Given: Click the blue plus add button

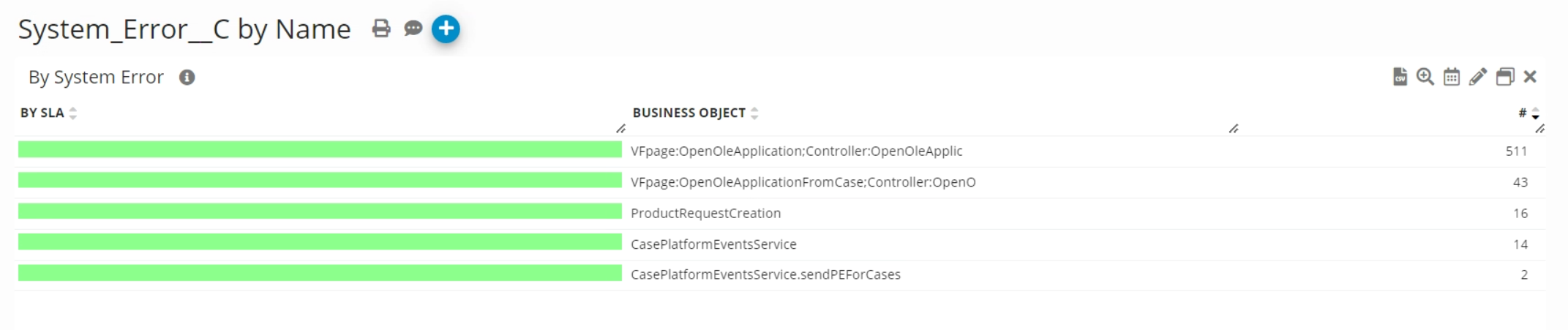Looking at the screenshot, I should [446, 29].
